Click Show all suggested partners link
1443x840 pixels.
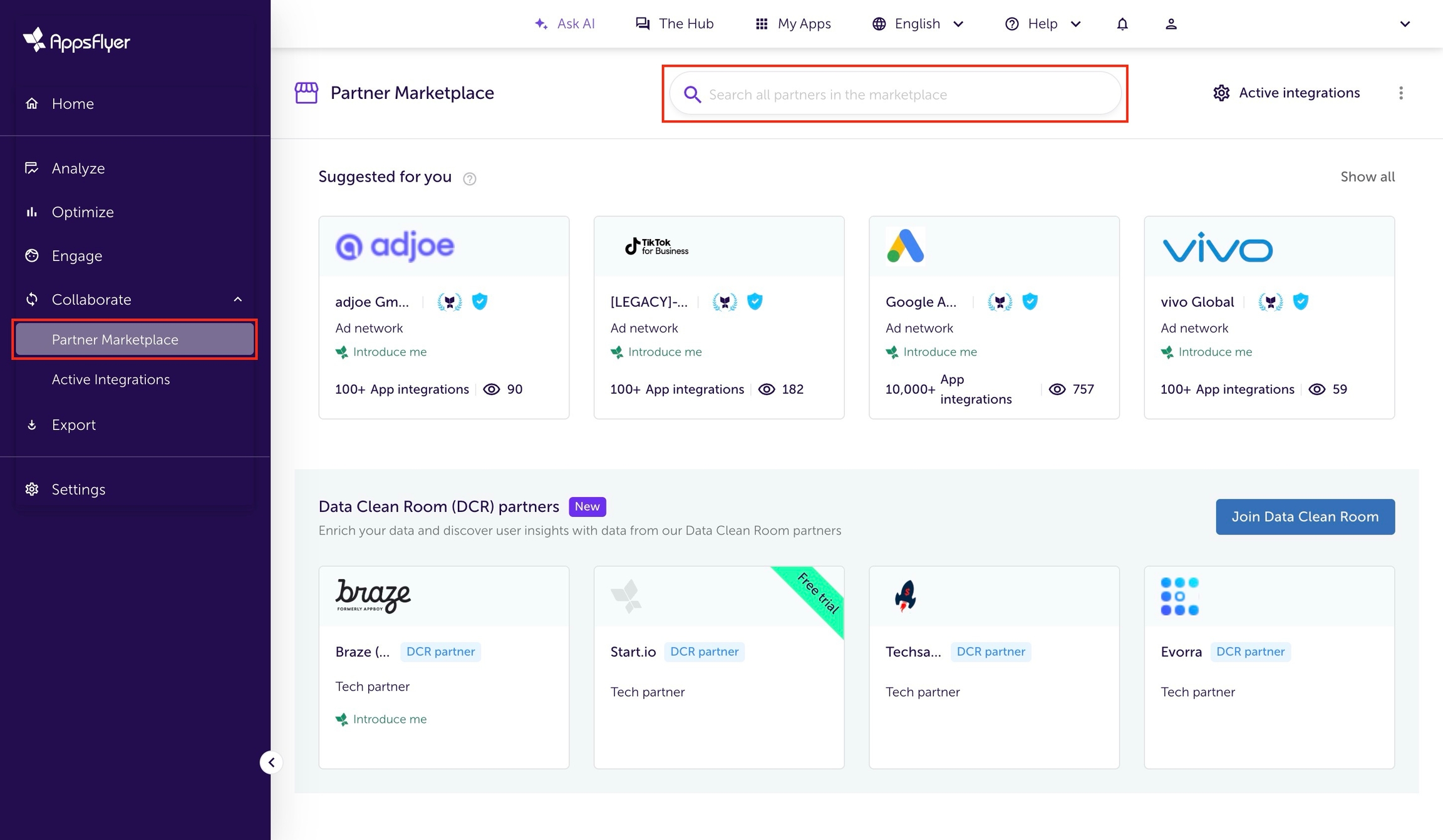coord(1367,177)
